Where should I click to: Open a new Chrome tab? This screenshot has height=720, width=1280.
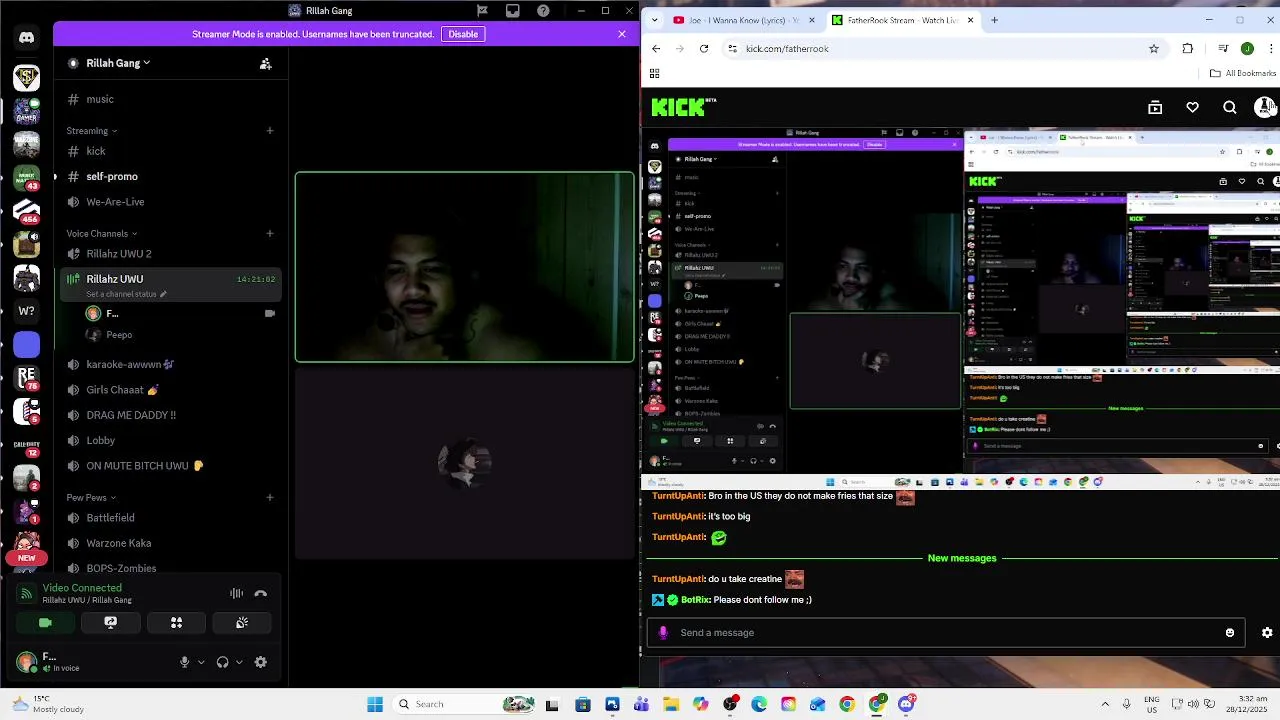tap(994, 20)
